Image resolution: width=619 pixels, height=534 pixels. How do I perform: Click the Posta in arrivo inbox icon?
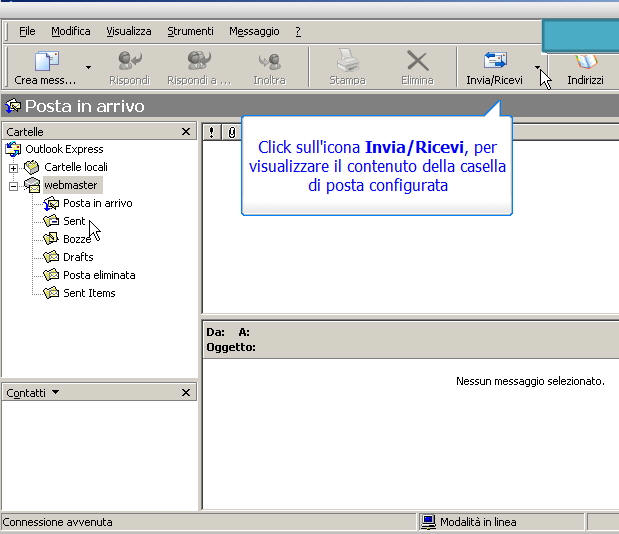(51, 204)
